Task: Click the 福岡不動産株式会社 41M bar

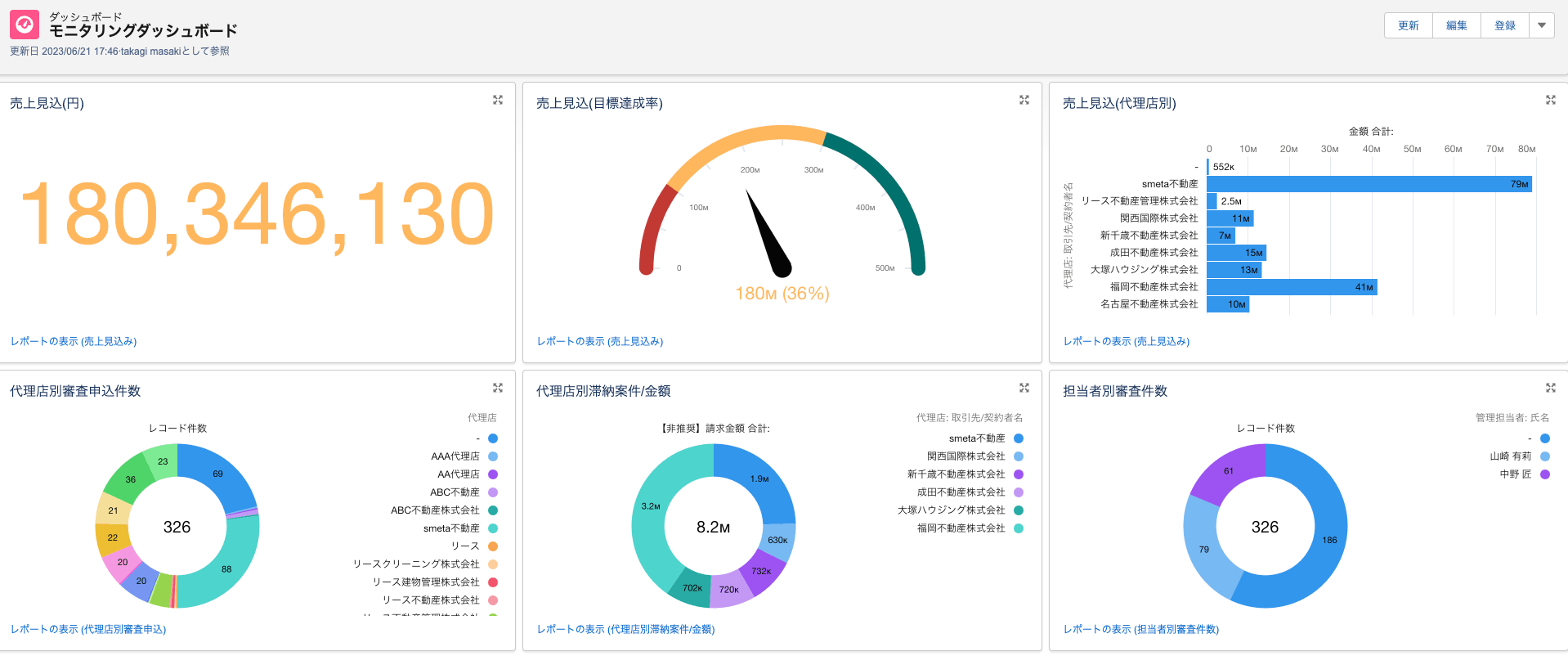Action: [1292, 287]
